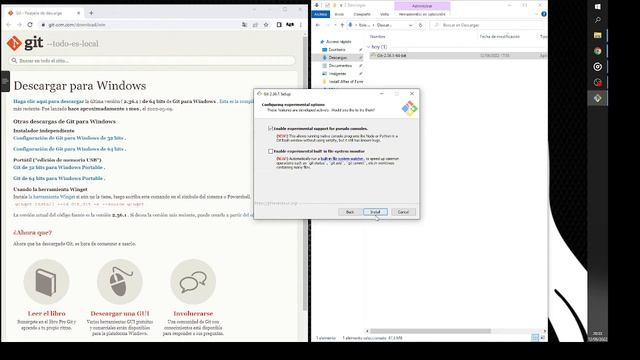Click the Explorer horizontal scrollbar

click(x=430, y=331)
